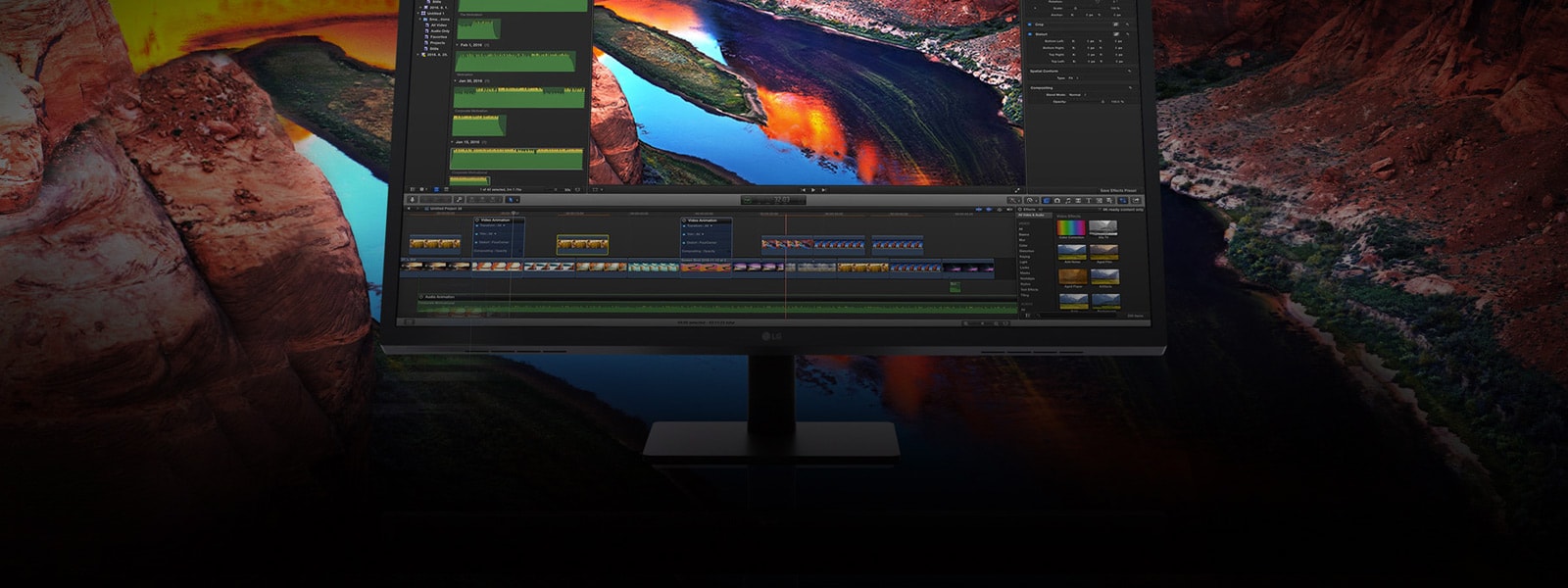Collapse the Untitled 1 library triangle

pyautogui.click(x=418, y=14)
